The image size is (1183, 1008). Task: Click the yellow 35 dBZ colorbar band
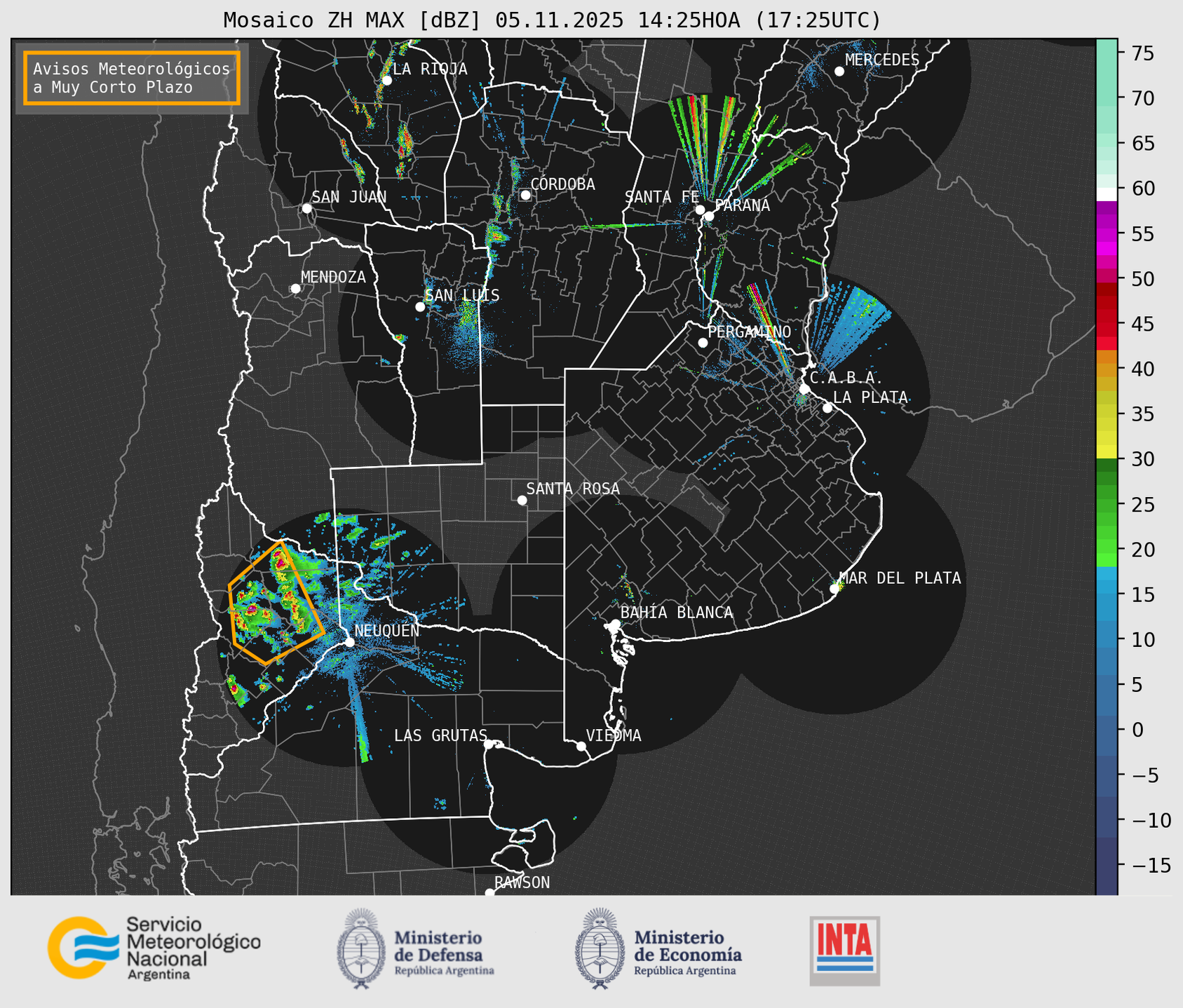click(x=1106, y=414)
